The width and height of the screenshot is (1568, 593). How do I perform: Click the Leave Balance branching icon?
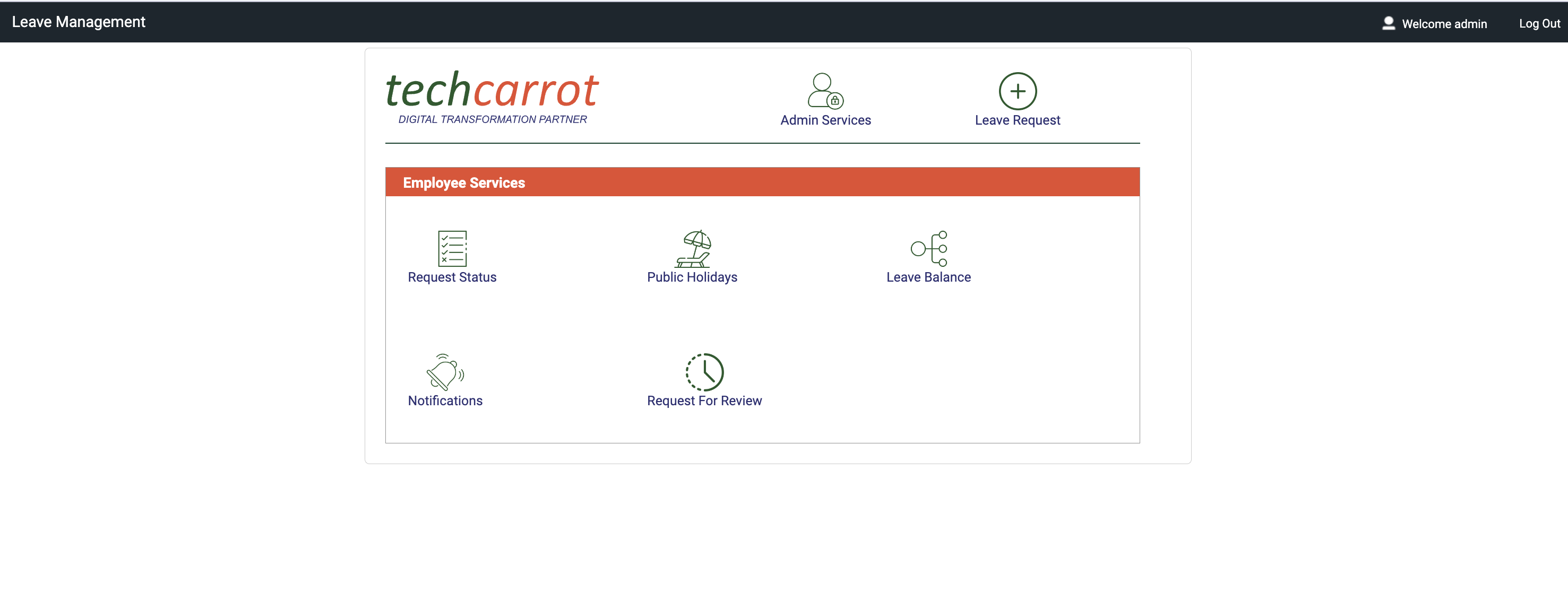[x=929, y=248]
